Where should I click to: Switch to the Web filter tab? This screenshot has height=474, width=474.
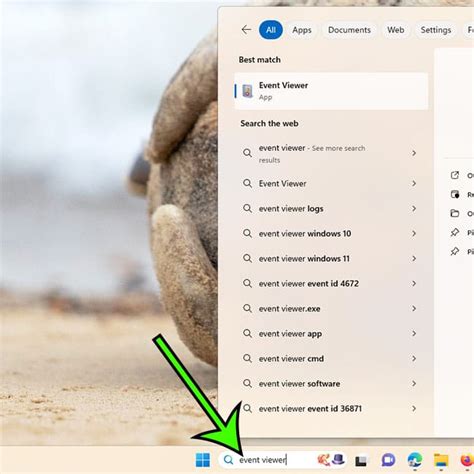[x=396, y=30]
